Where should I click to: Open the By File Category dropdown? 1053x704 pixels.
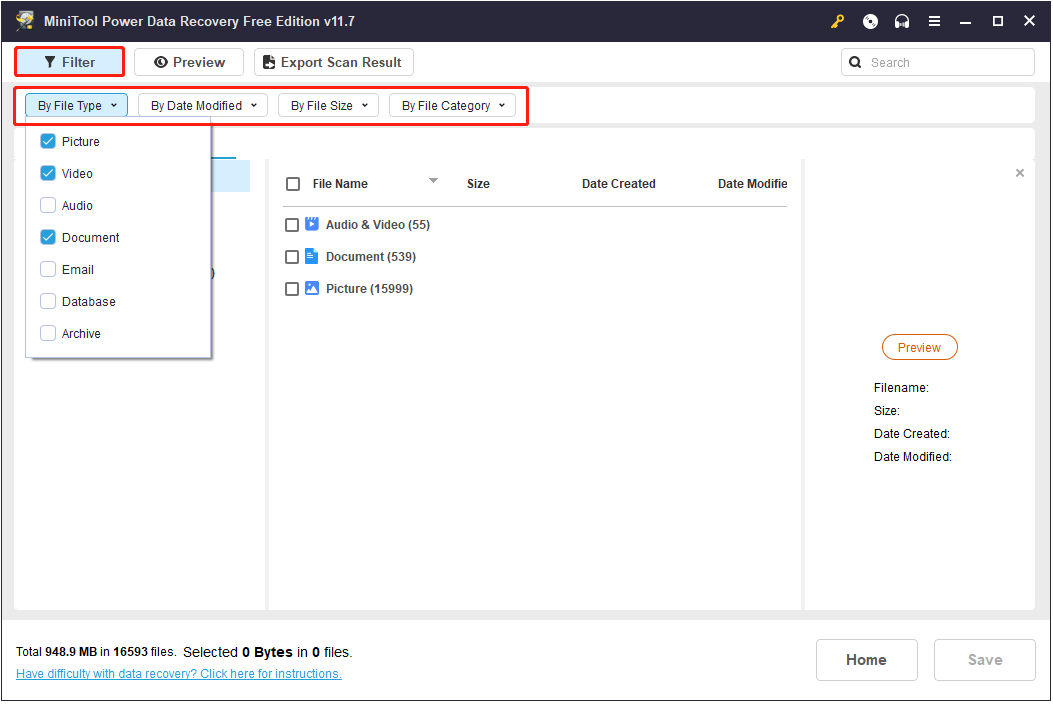(453, 105)
